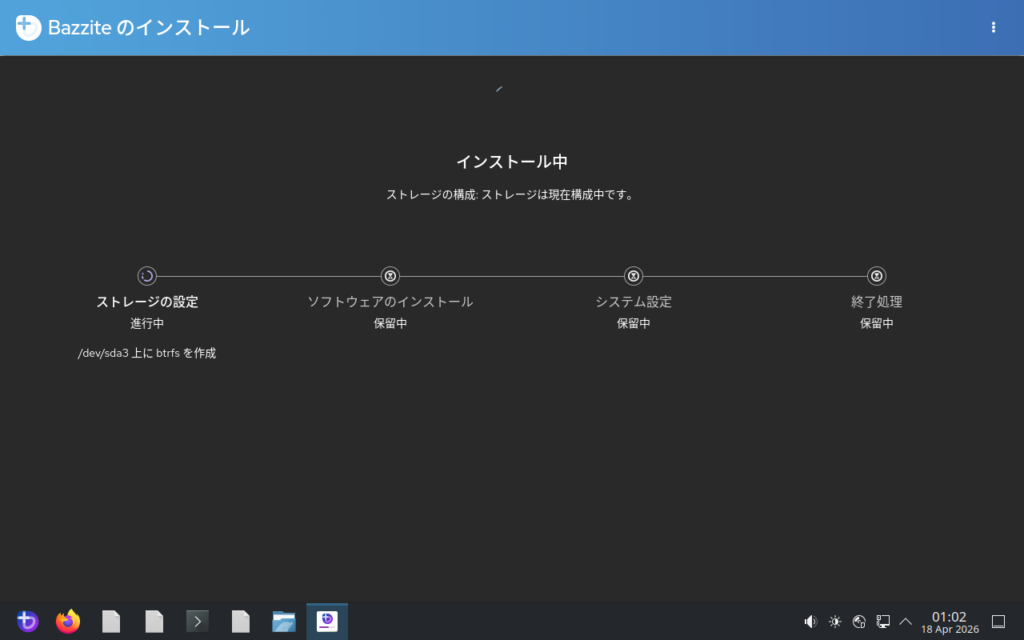This screenshot has width=1024, height=640.
Task: Click the show desktop button in the taskbar corner
Action: pos(997,622)
